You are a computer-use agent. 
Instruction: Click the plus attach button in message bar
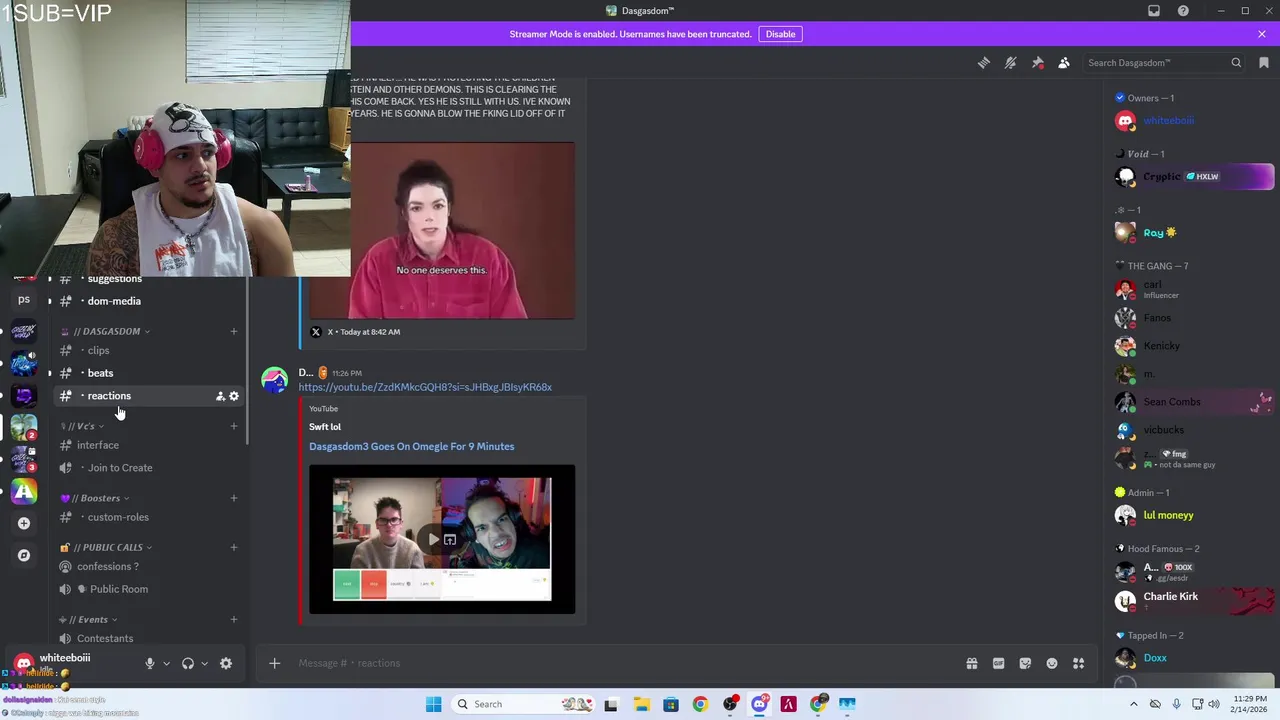click(274, 663)
